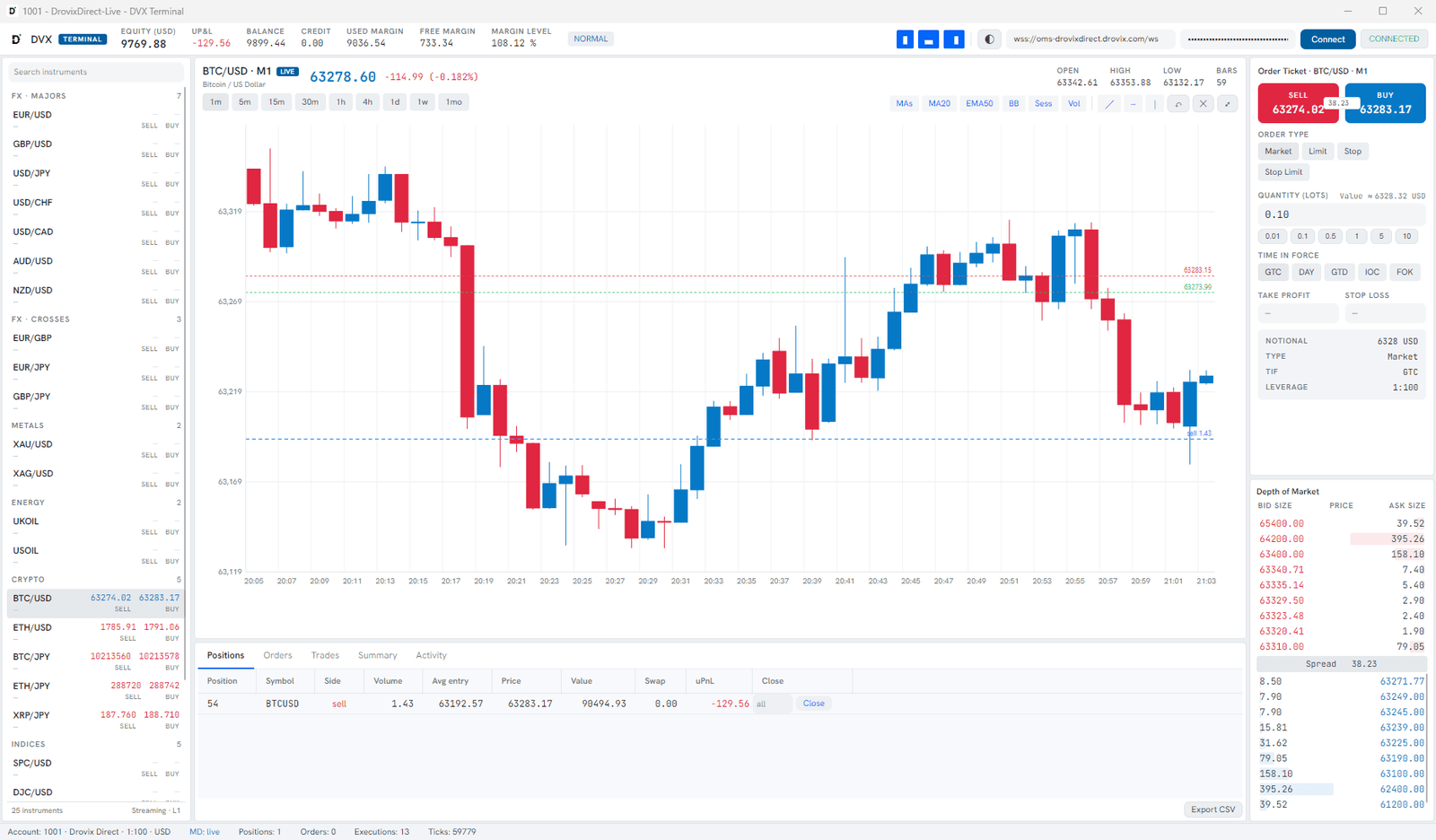Select XAU/USD in metals list
The image size is (1436, 840).
(95, 449)
